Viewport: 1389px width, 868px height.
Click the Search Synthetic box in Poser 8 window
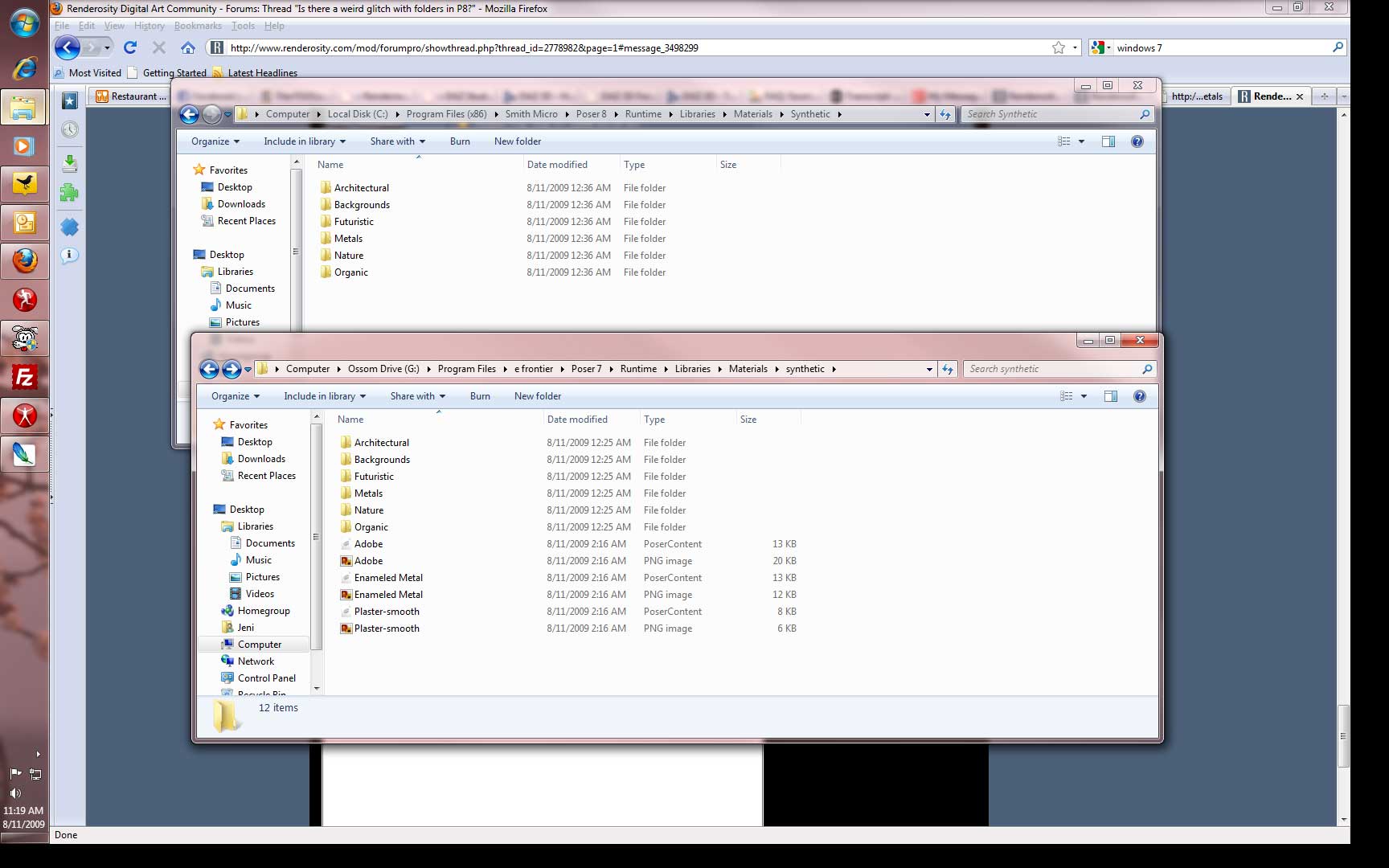[x=1057, y=114]
